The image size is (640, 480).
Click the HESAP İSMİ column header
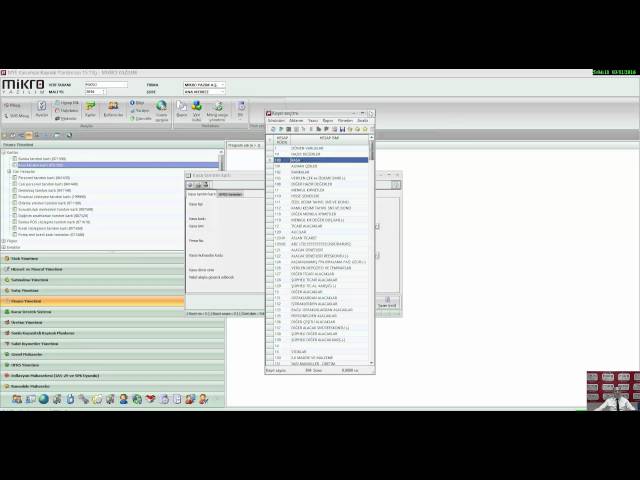tap(329, 138)
